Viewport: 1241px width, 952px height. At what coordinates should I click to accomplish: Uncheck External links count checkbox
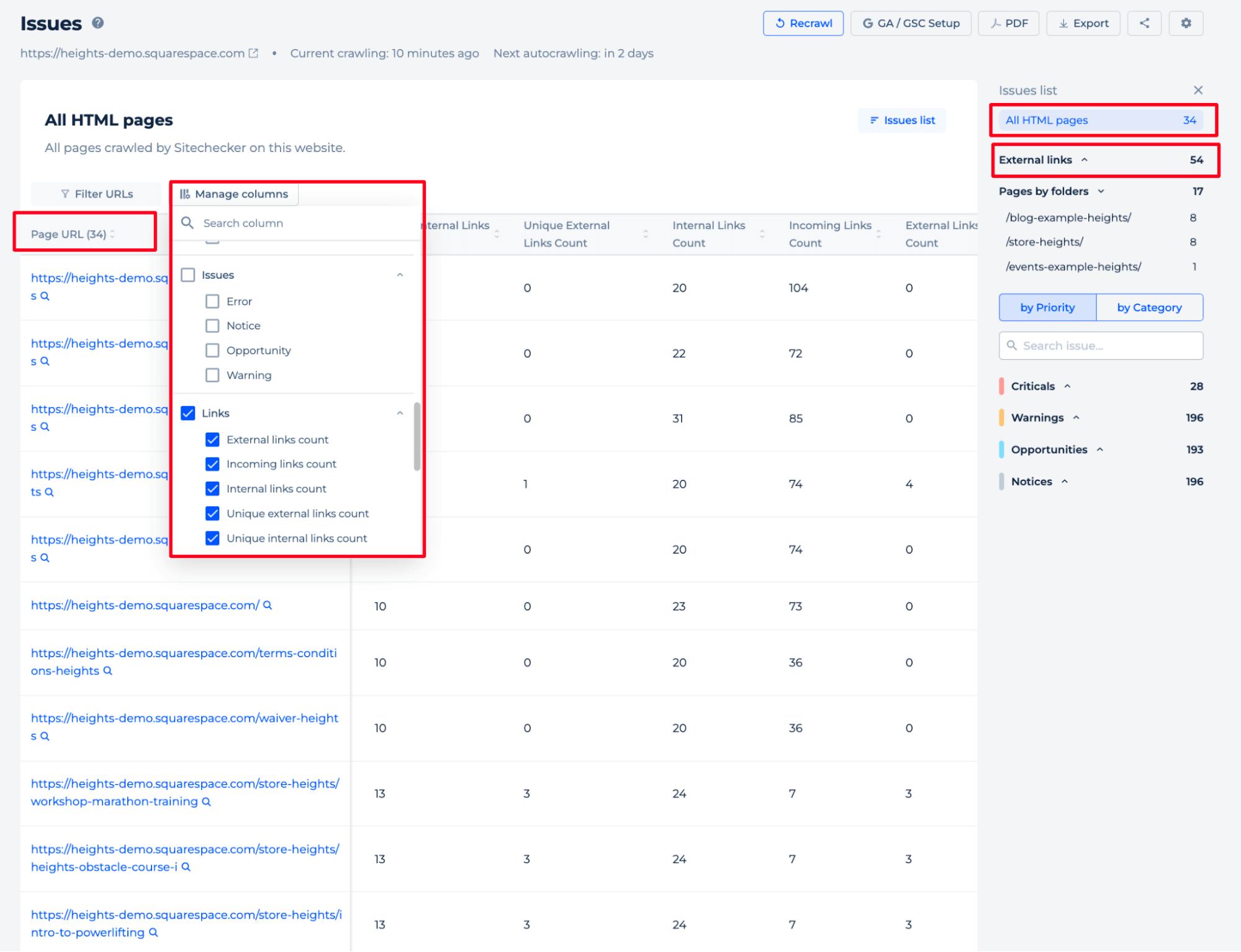(x=212, y=440)
